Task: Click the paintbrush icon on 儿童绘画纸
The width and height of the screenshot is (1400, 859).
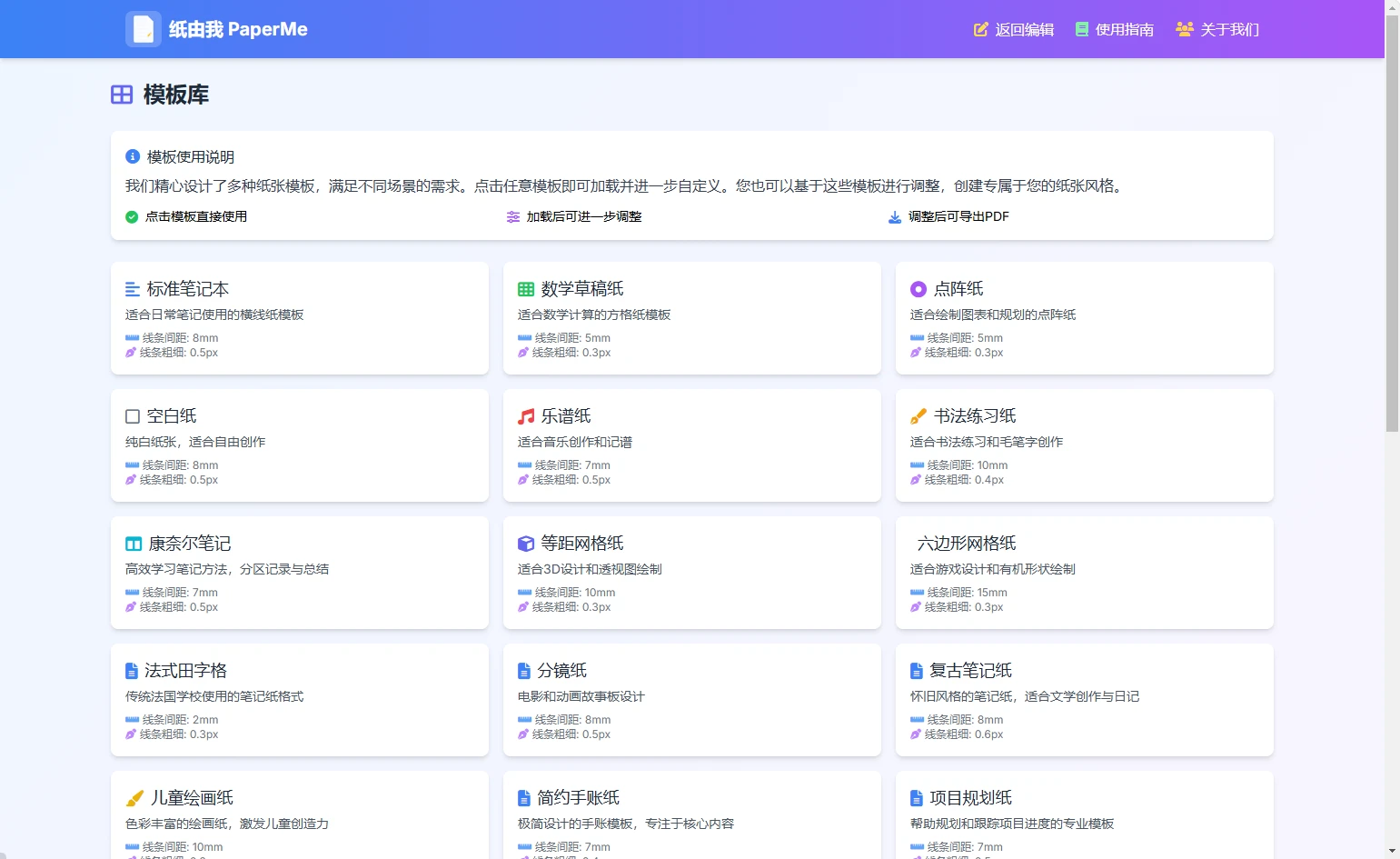Action: click(134, 798)
